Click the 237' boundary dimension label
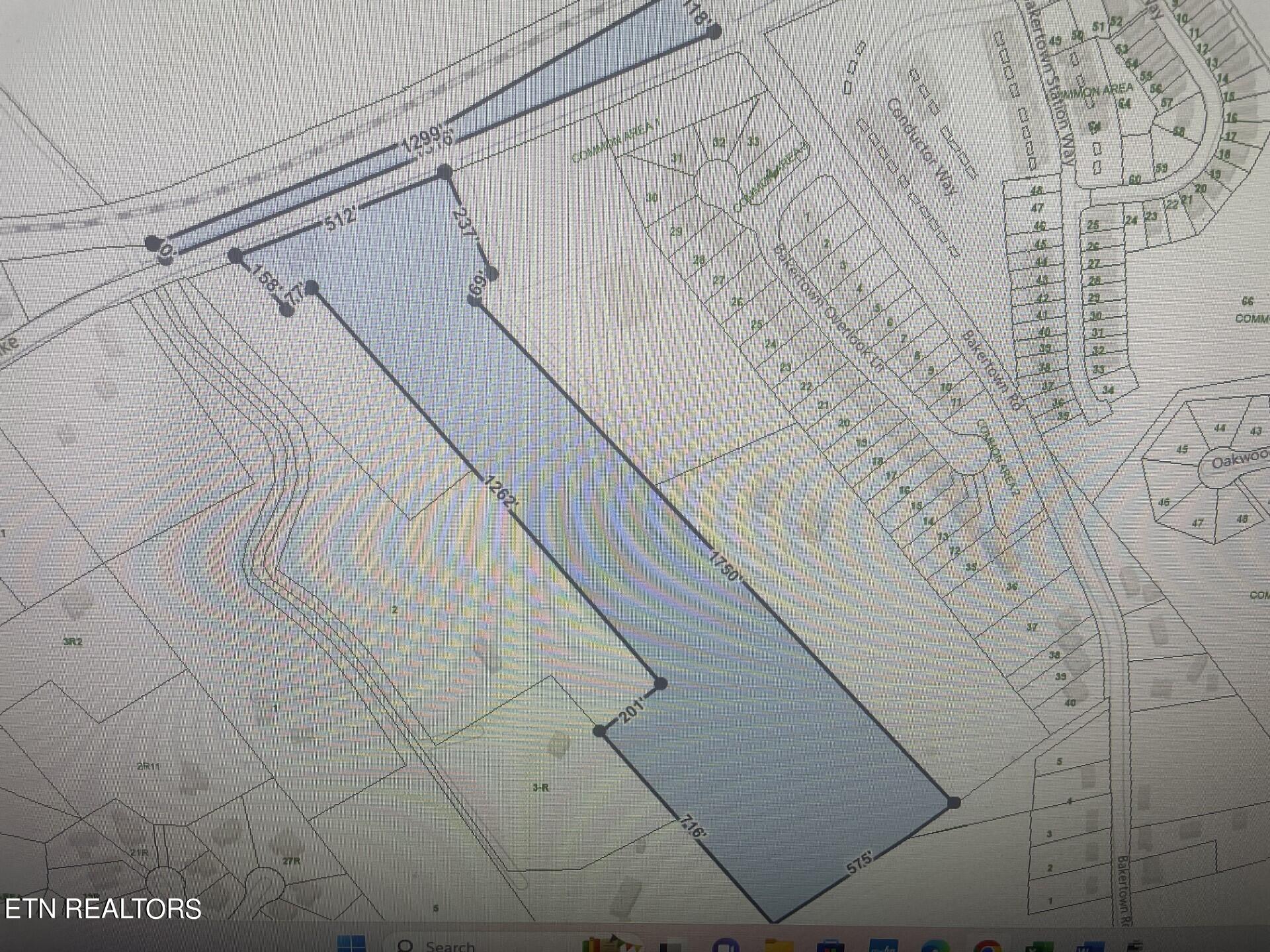 (x=465, y=225)
